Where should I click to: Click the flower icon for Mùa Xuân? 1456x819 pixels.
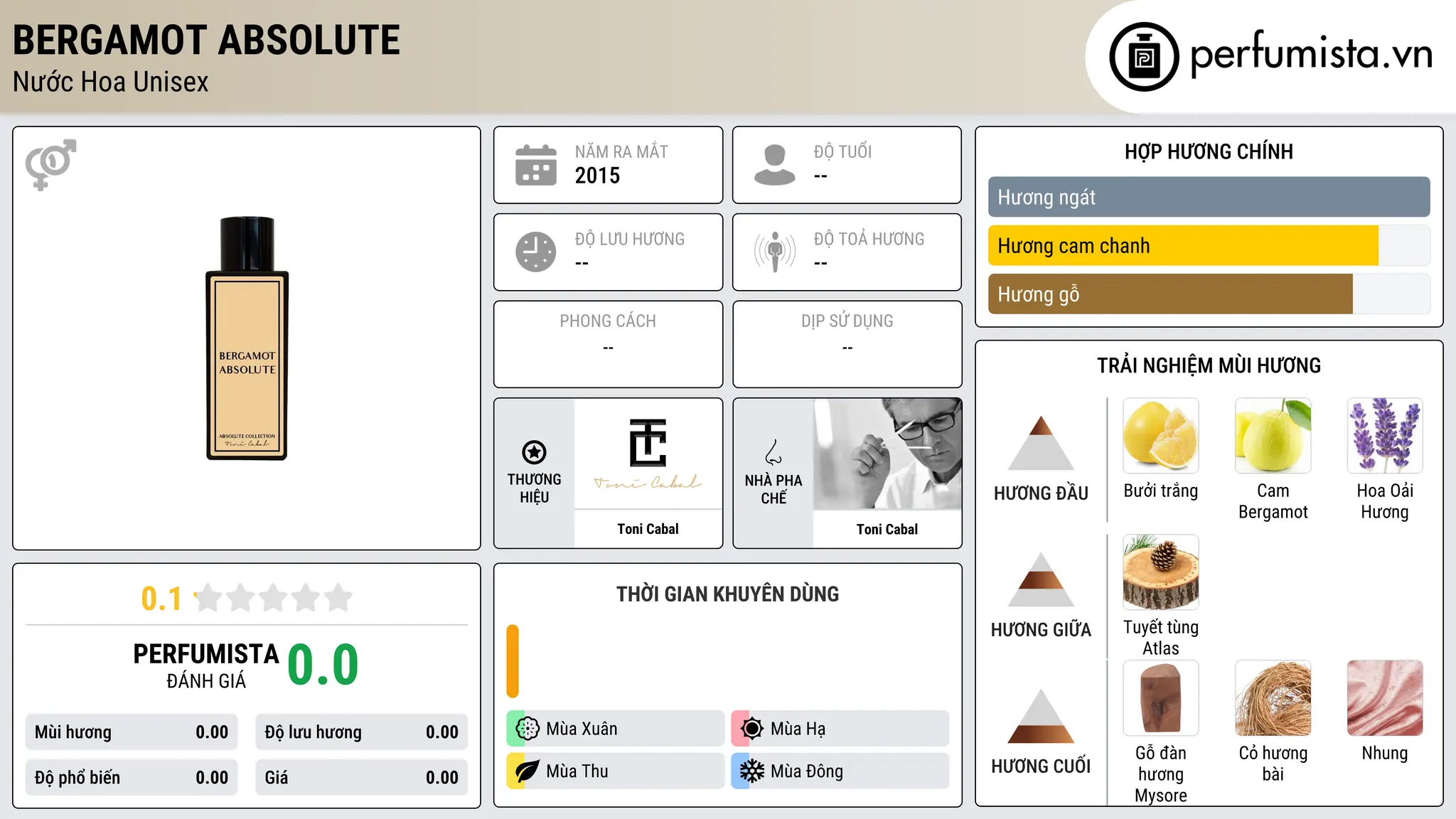click(528, 728)
